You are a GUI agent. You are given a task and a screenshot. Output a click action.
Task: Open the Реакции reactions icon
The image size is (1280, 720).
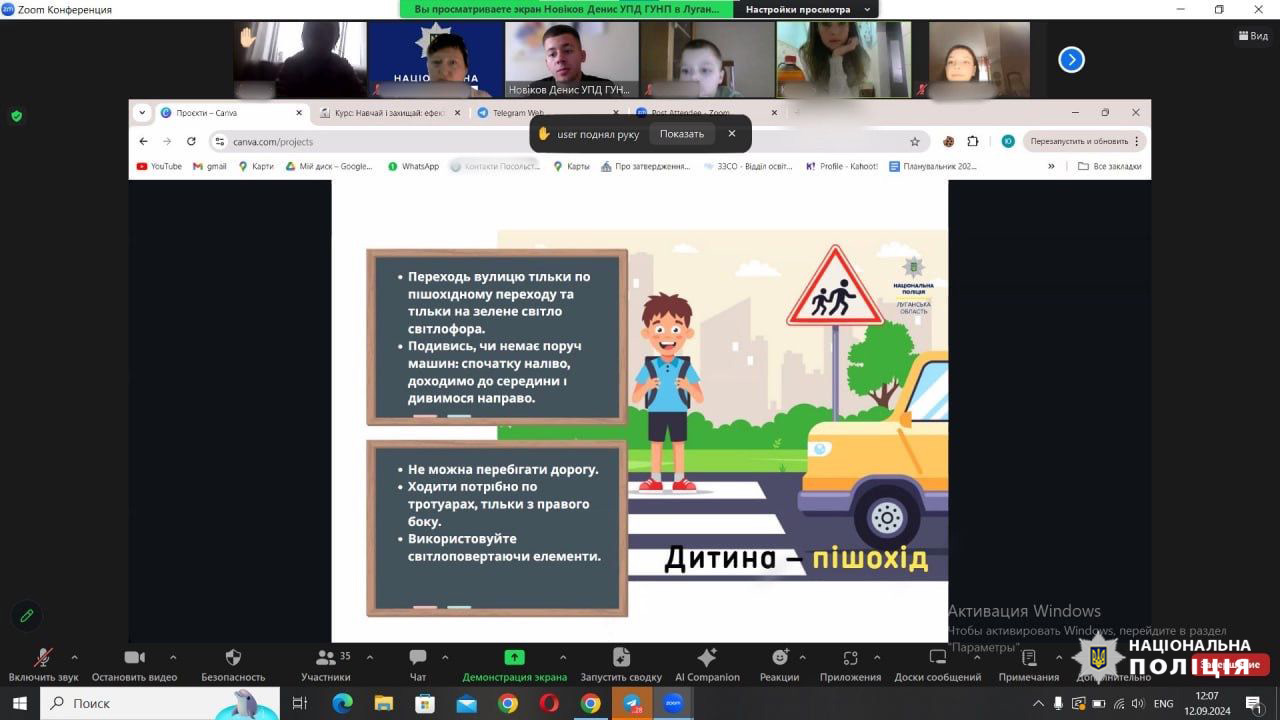point(779,658)
